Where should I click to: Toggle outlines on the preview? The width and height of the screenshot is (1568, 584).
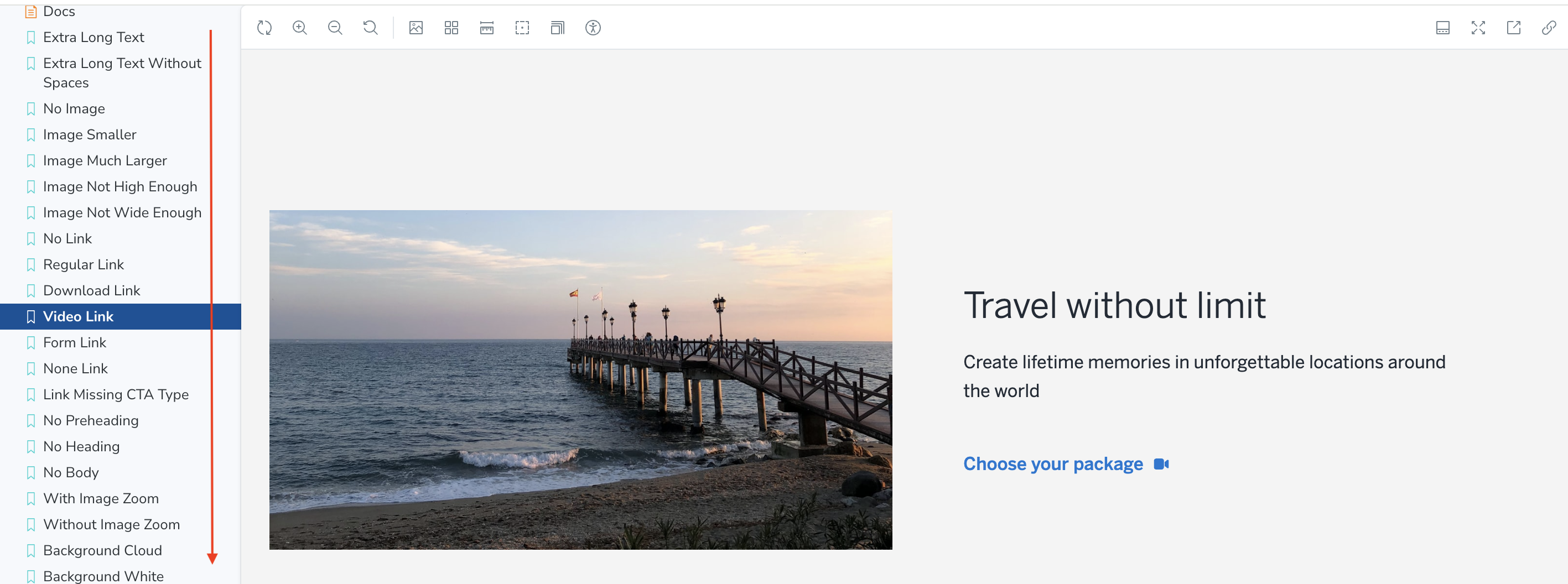[522, 28]
